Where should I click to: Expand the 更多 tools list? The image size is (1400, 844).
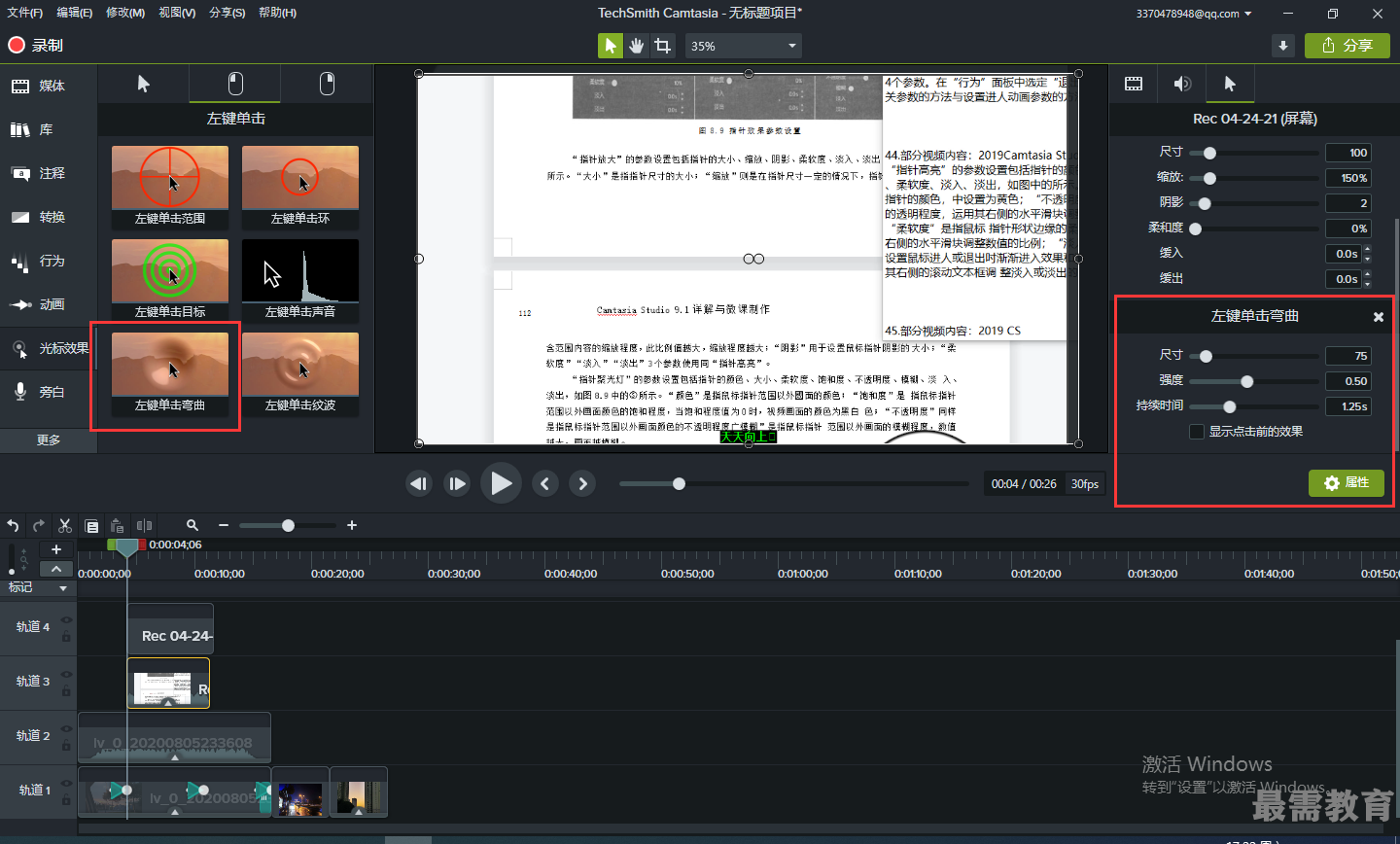pos(49,440)
